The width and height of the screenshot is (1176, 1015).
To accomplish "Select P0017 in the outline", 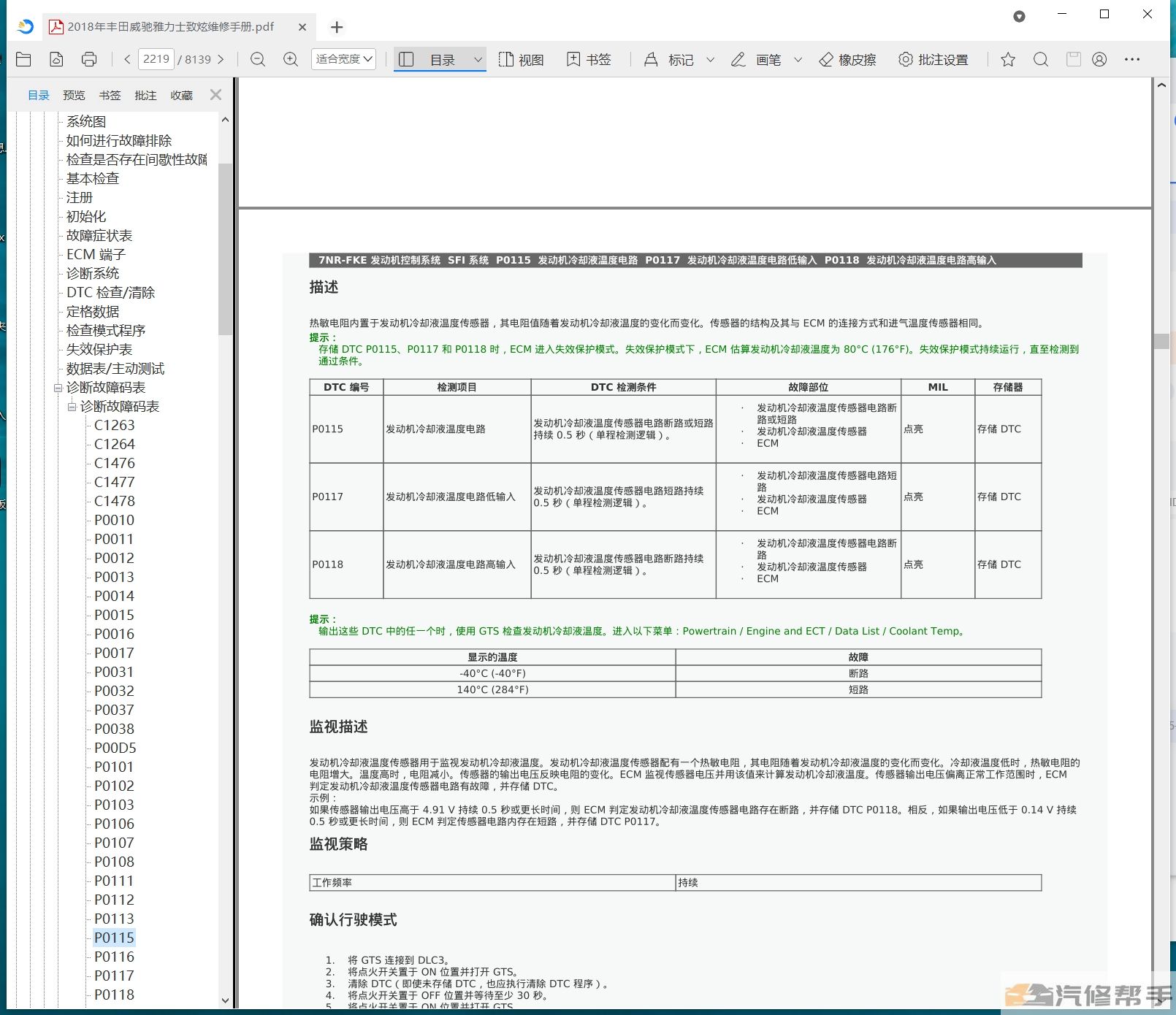I will (x=115, y=653).
